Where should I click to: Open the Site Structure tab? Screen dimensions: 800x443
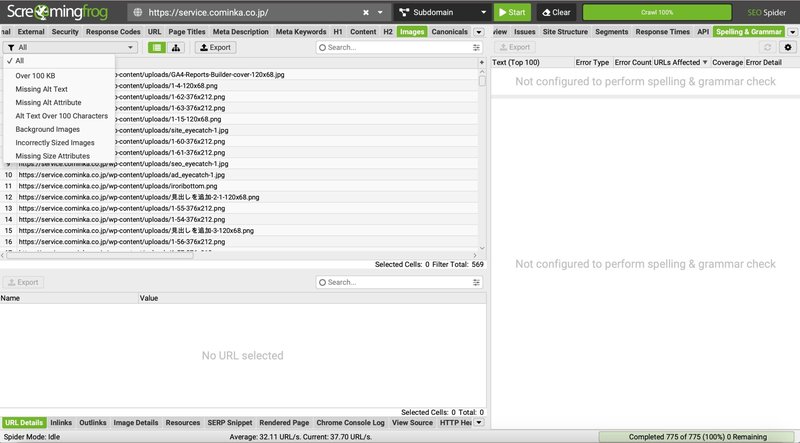565,32
